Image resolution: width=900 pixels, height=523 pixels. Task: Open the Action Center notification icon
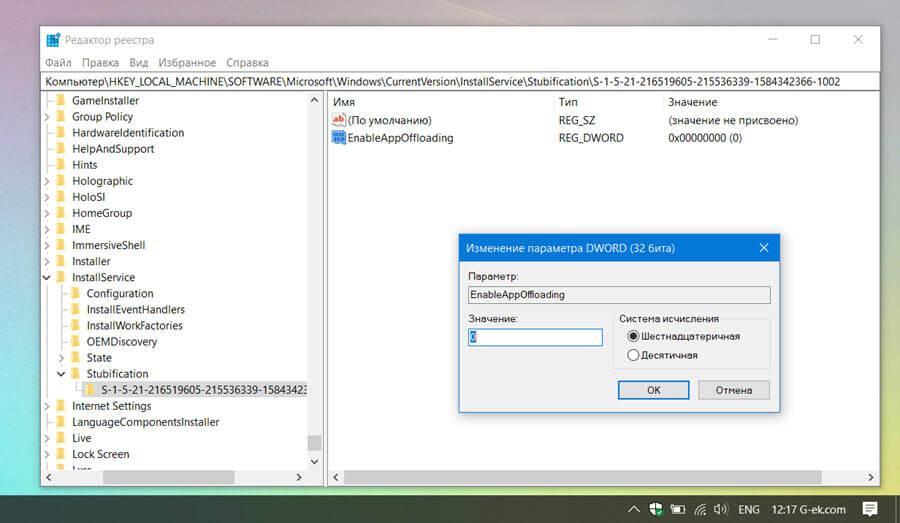point(870,509)
